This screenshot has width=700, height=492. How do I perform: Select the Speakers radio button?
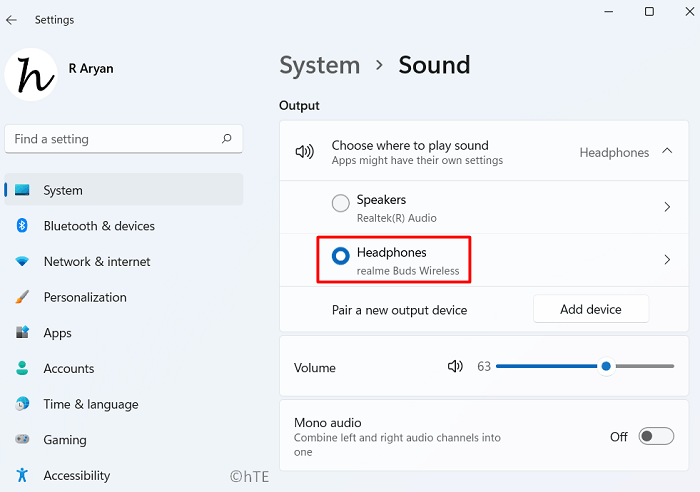click(341, 203)
